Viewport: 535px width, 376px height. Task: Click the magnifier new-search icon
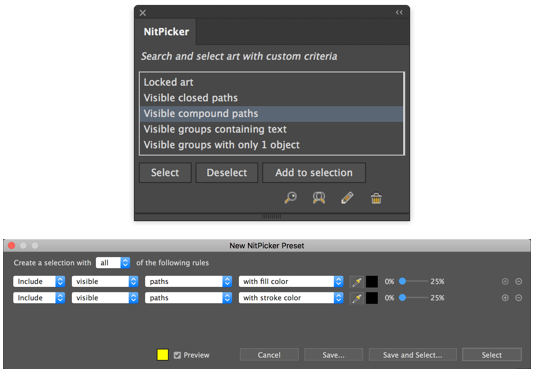(291, 198)
